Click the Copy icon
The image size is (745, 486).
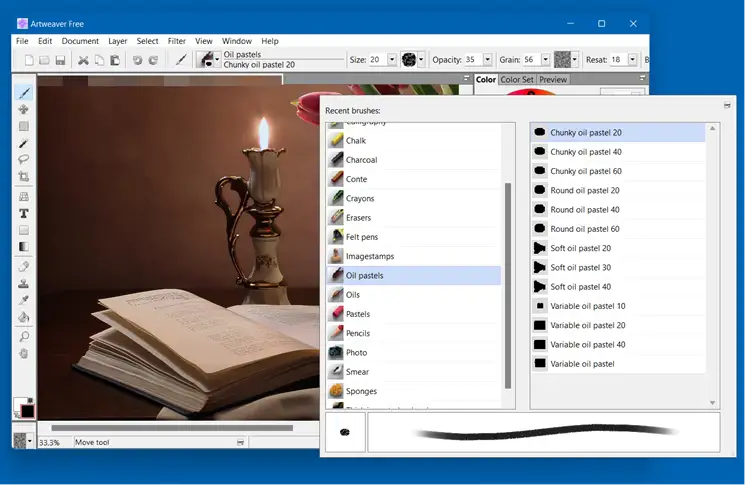click(99, 60)
